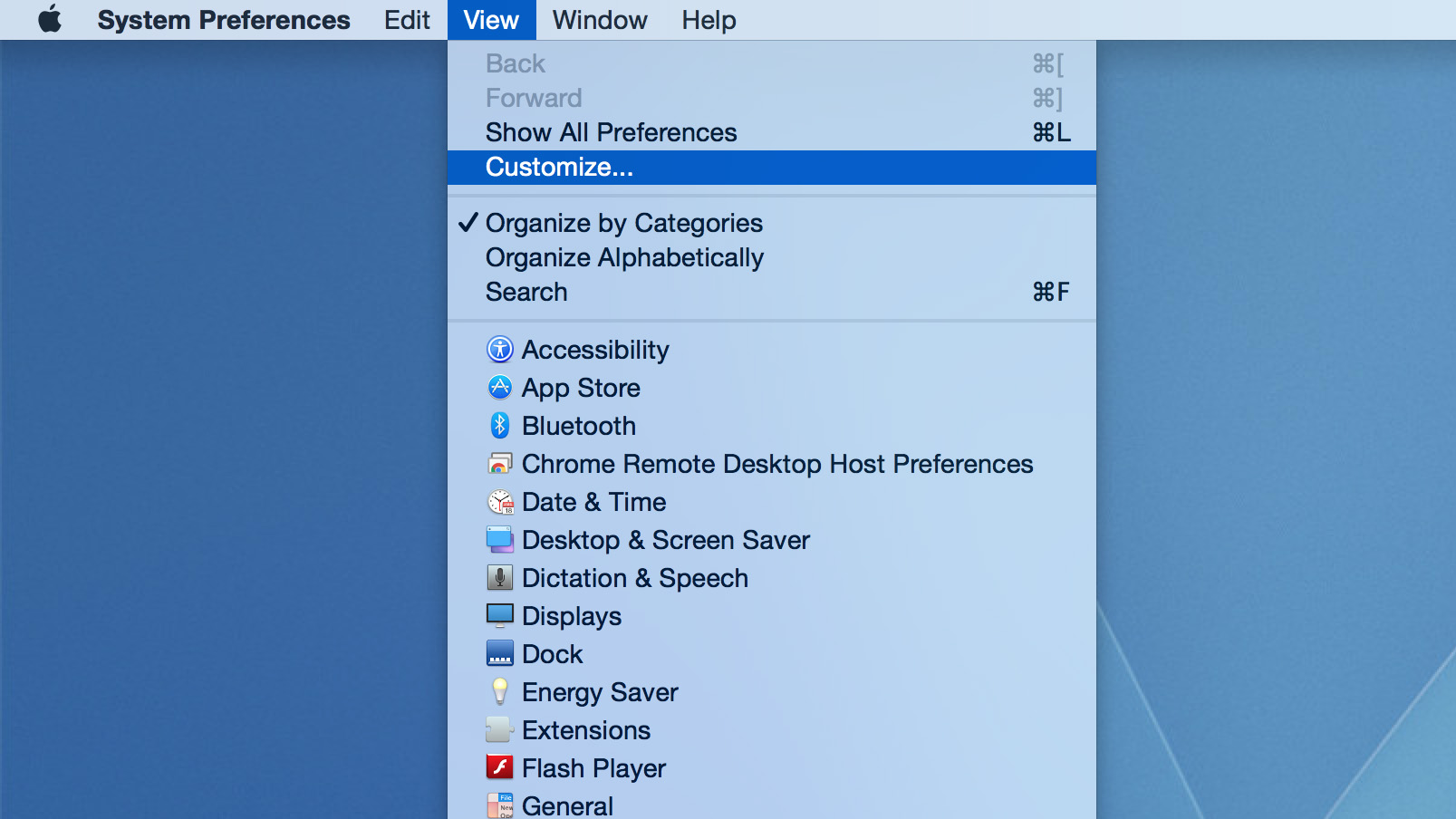Select Displays text entry
Screen dimensions: 1456x819
pos(572,616)
